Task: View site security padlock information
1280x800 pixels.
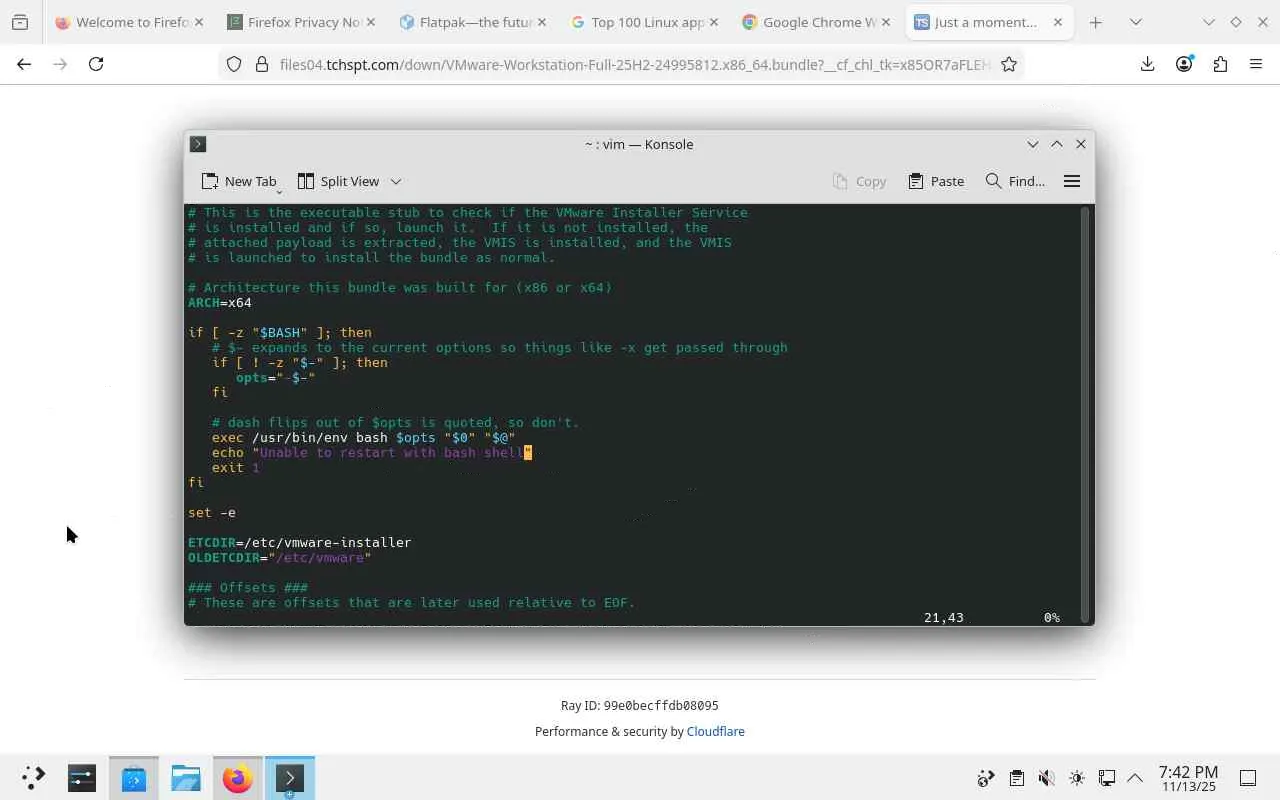Action: click(x=262, y=64)
